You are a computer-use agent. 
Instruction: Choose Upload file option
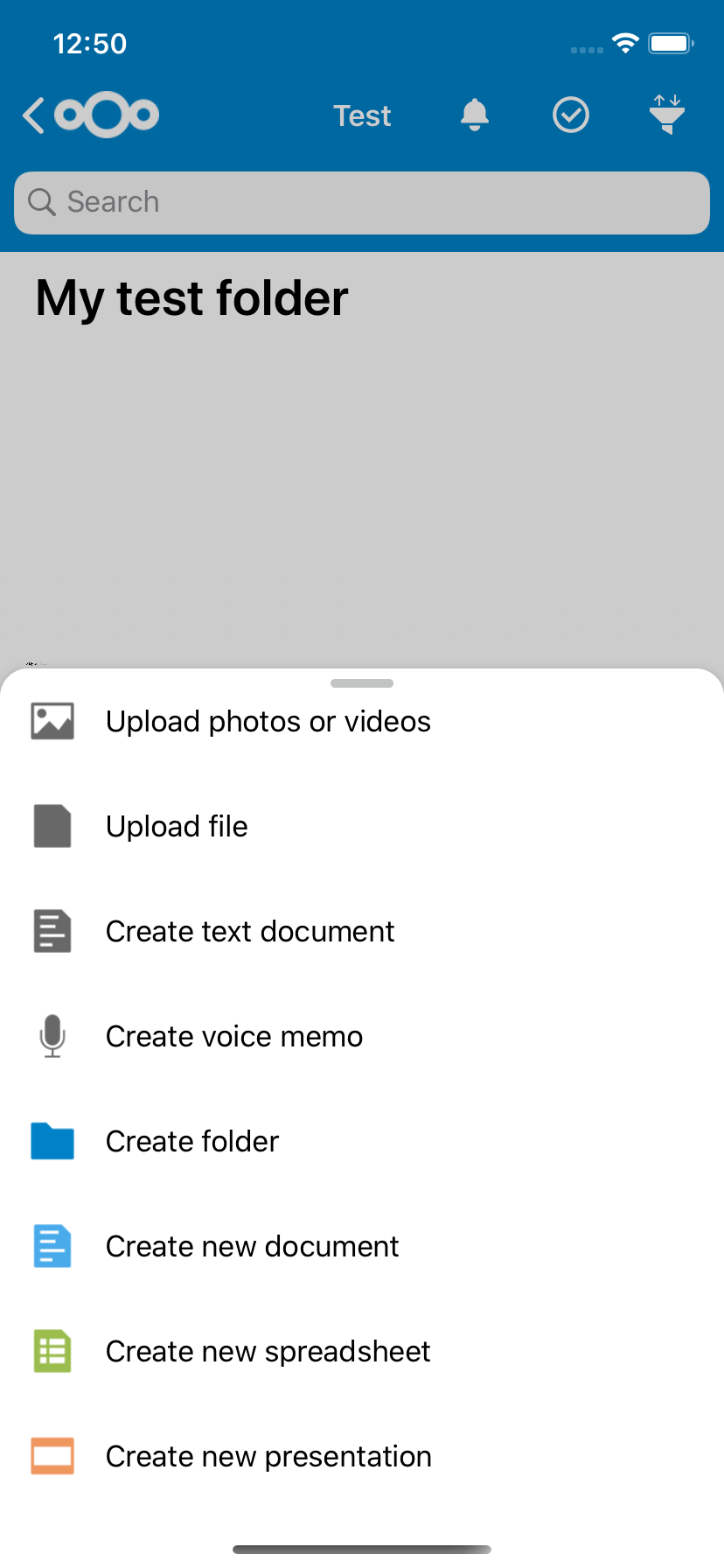click(x=177, y=826)
